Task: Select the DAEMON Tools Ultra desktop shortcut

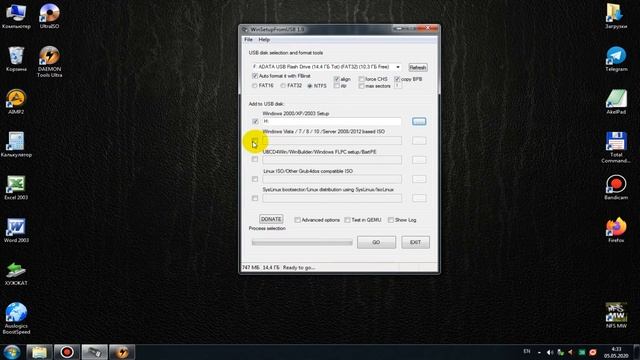Action: [49, 62]
